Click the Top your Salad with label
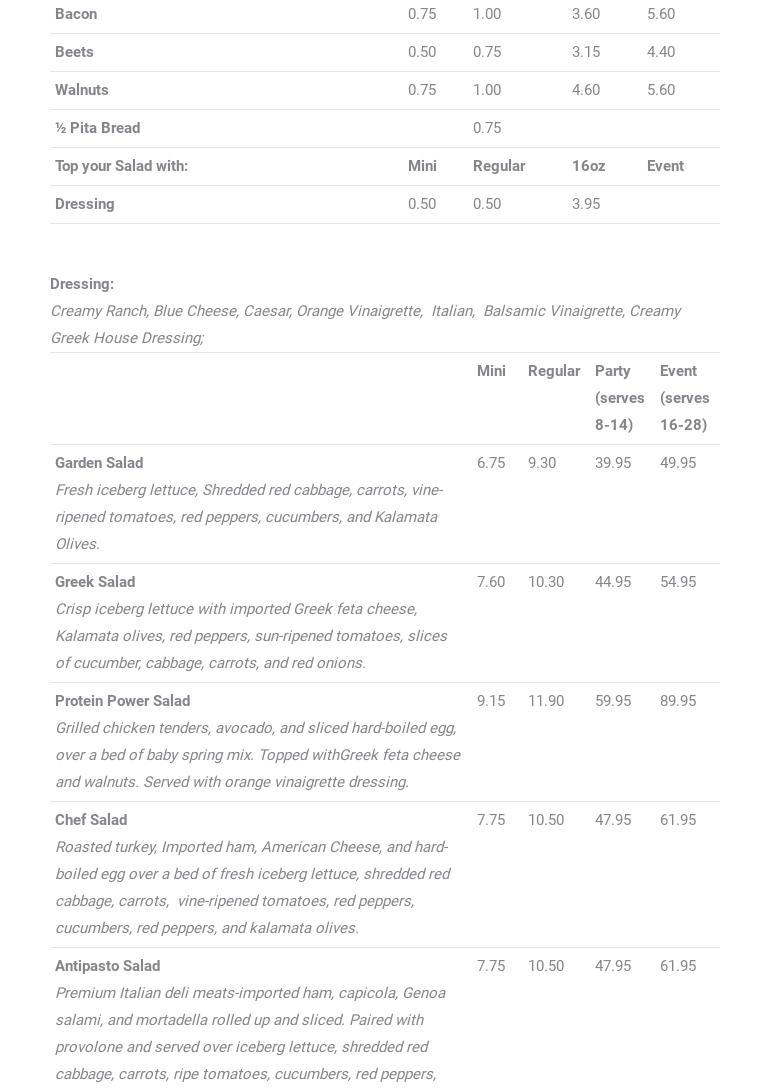770x1088 pixels. pos(121,166)
